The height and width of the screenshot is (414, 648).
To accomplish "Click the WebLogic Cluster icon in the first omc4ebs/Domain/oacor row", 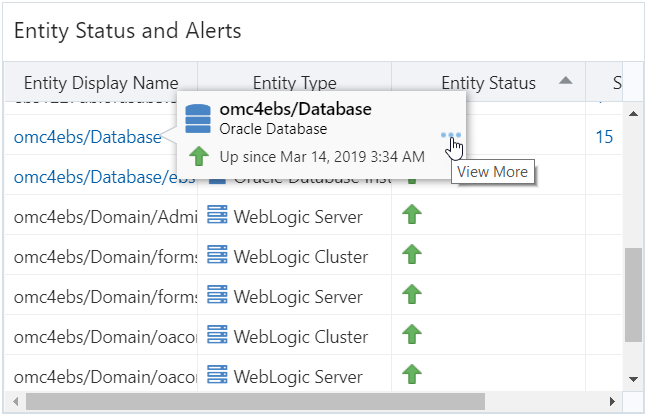I will pos(217,335).
